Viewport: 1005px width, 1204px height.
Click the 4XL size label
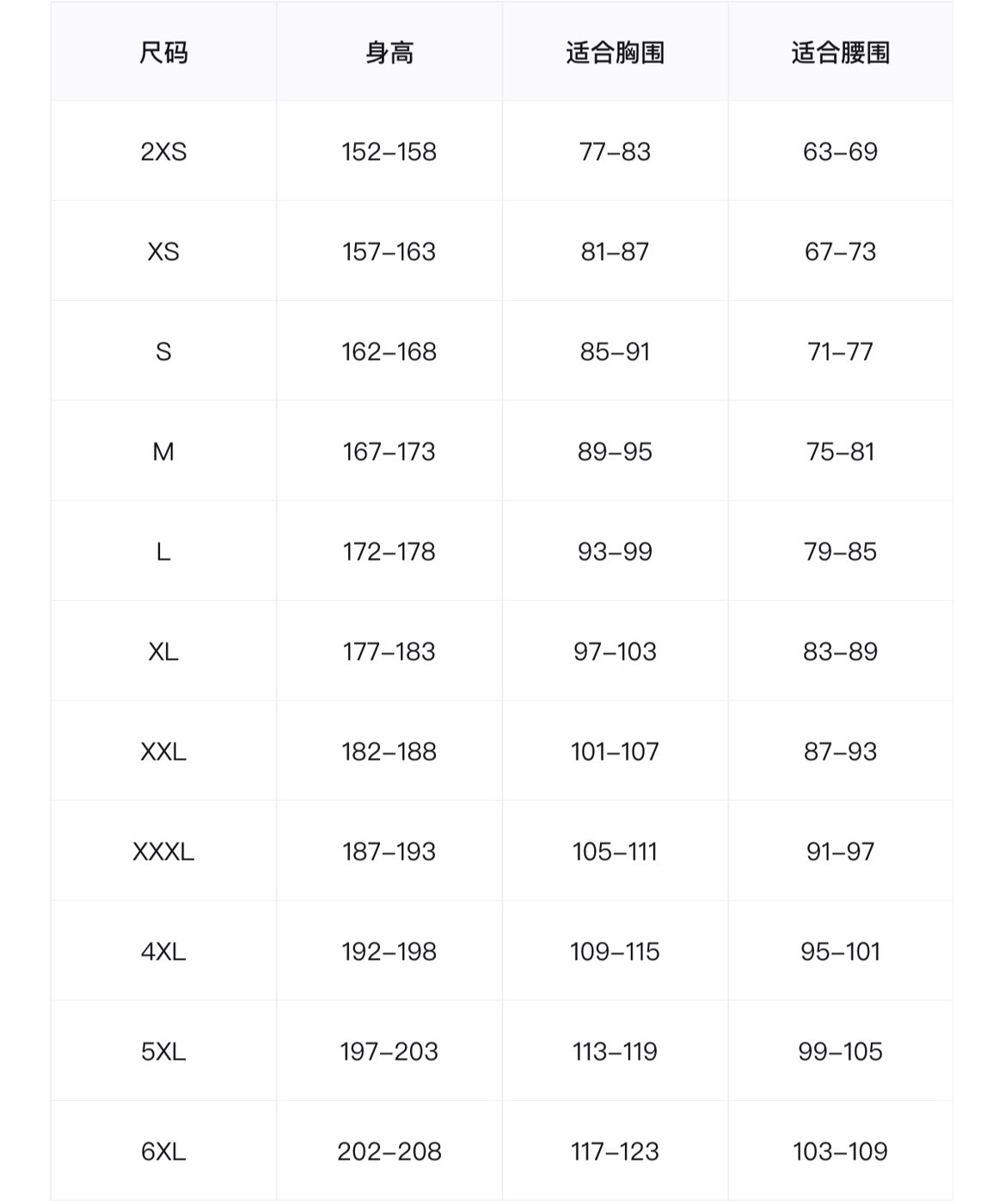(x=163, y=952)
